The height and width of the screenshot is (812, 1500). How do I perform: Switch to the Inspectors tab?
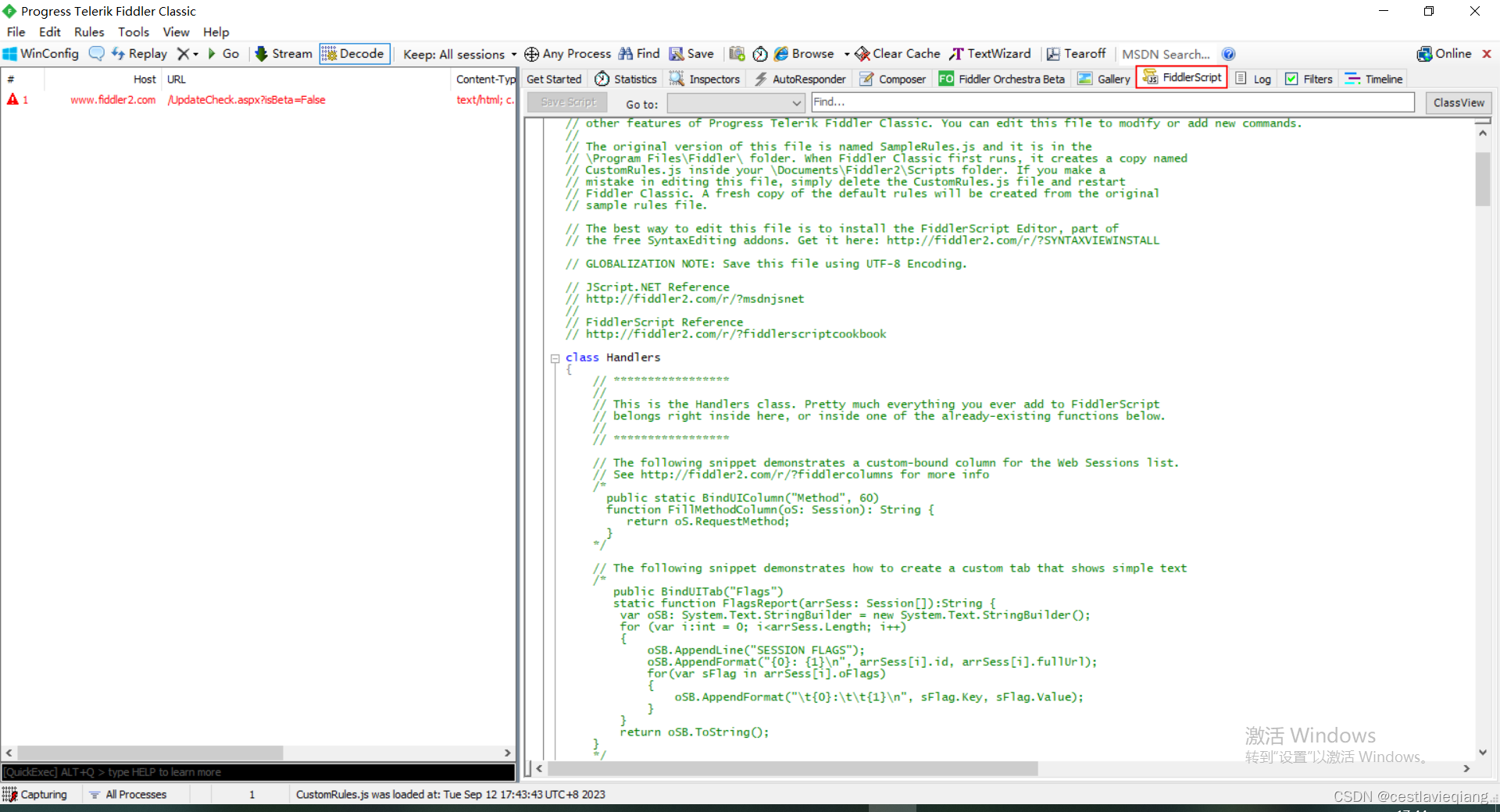tap(704, 78)
